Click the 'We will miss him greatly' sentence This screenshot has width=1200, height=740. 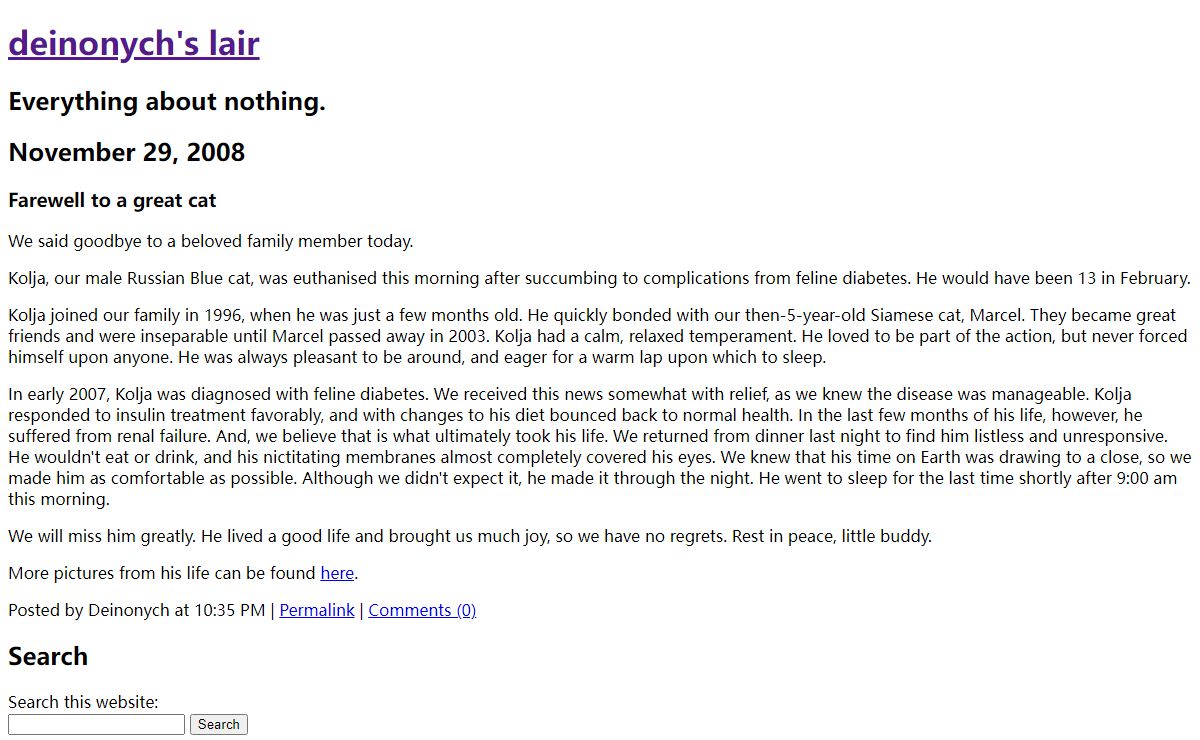point(102,536)
